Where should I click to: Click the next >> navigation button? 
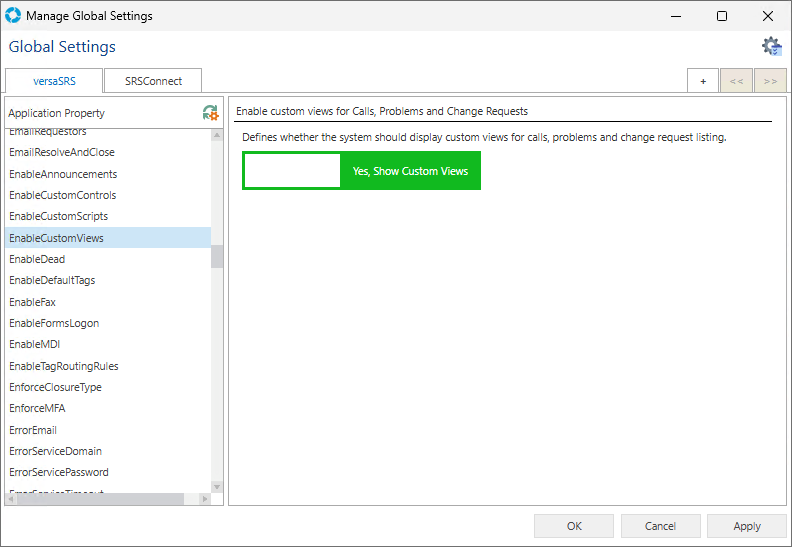(770, 81)
